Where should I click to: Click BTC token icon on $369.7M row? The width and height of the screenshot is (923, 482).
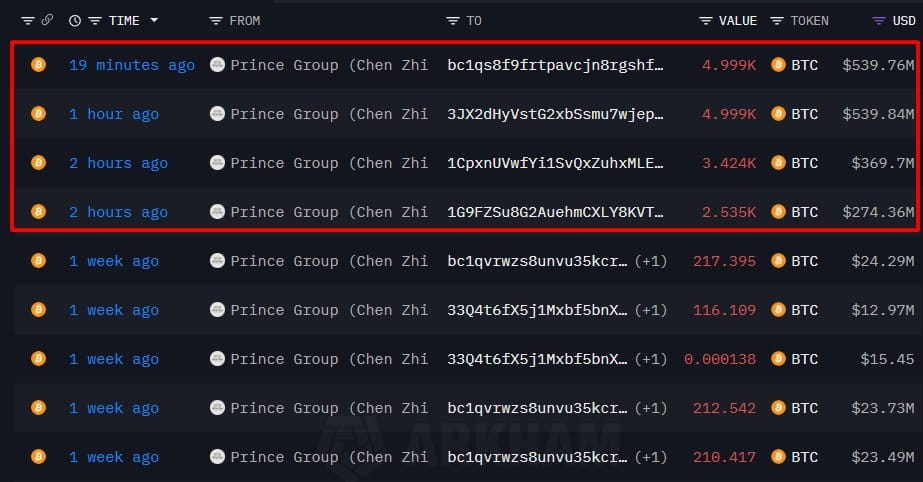tap(778, 162)
